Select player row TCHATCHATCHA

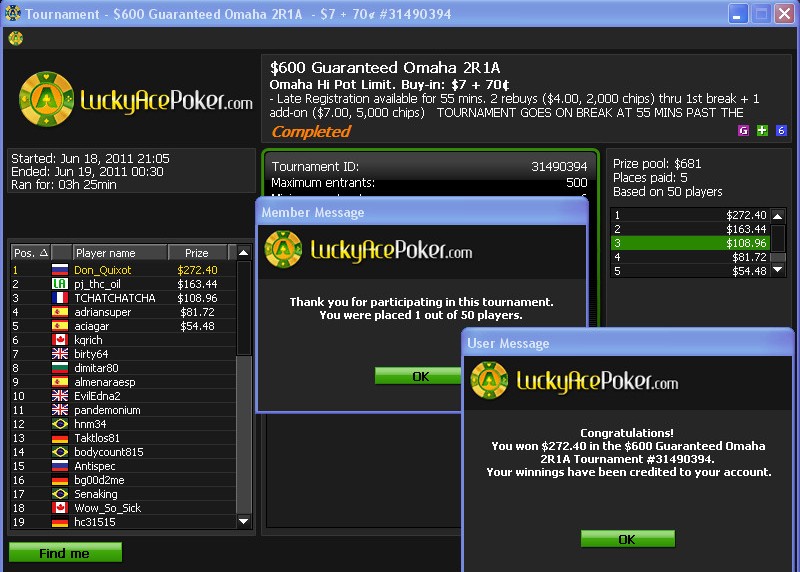click(x=123, y=298)
